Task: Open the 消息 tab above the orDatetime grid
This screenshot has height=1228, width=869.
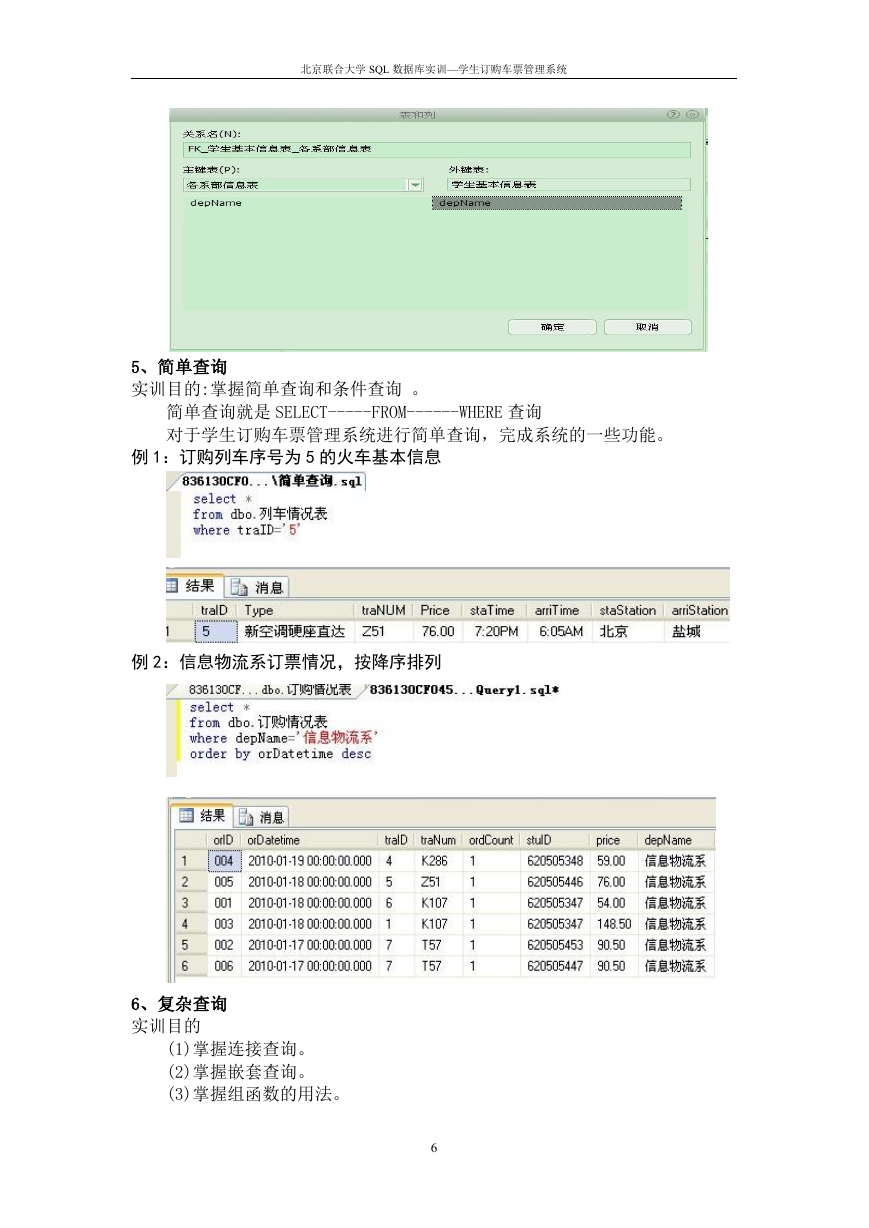Action: (260, 817)
